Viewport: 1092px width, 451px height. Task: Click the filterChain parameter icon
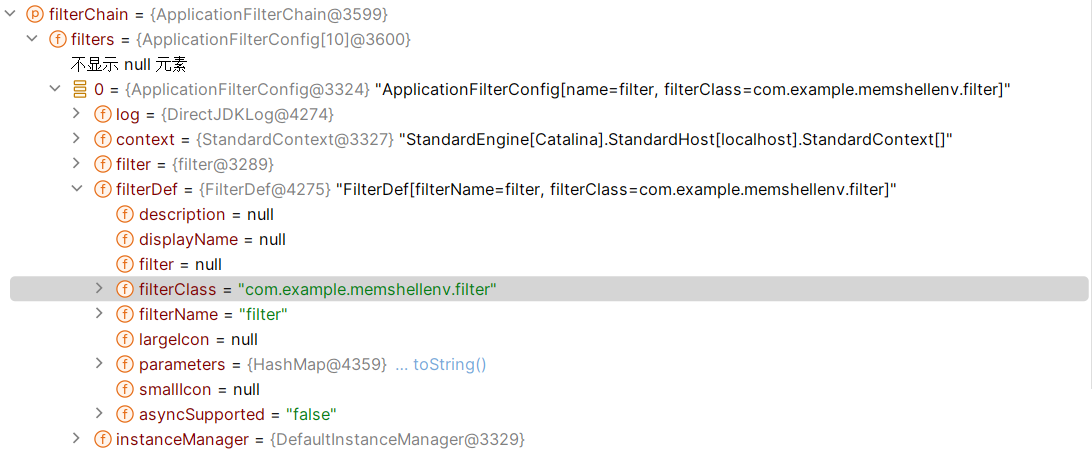34,14
